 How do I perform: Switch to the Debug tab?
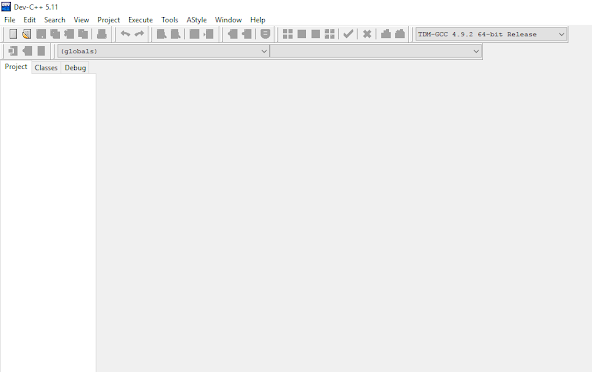(75, 68)
